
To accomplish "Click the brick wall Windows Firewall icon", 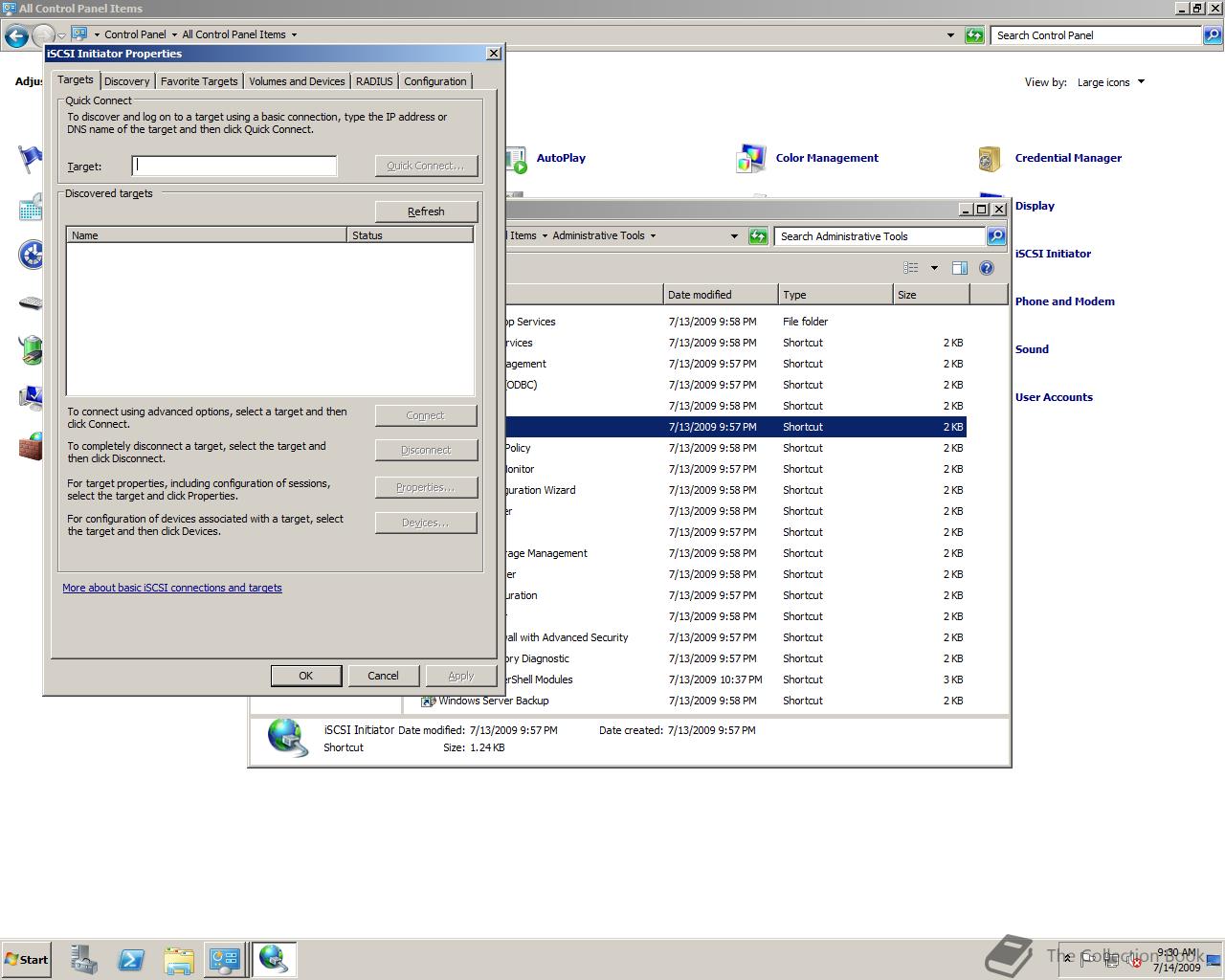I will coord(31,446).
